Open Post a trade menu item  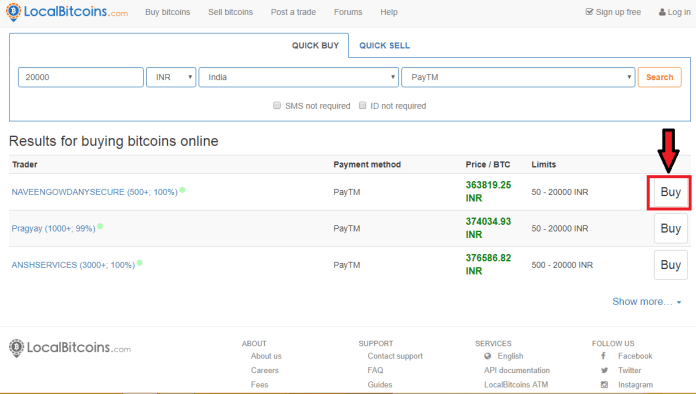(293, 12)
